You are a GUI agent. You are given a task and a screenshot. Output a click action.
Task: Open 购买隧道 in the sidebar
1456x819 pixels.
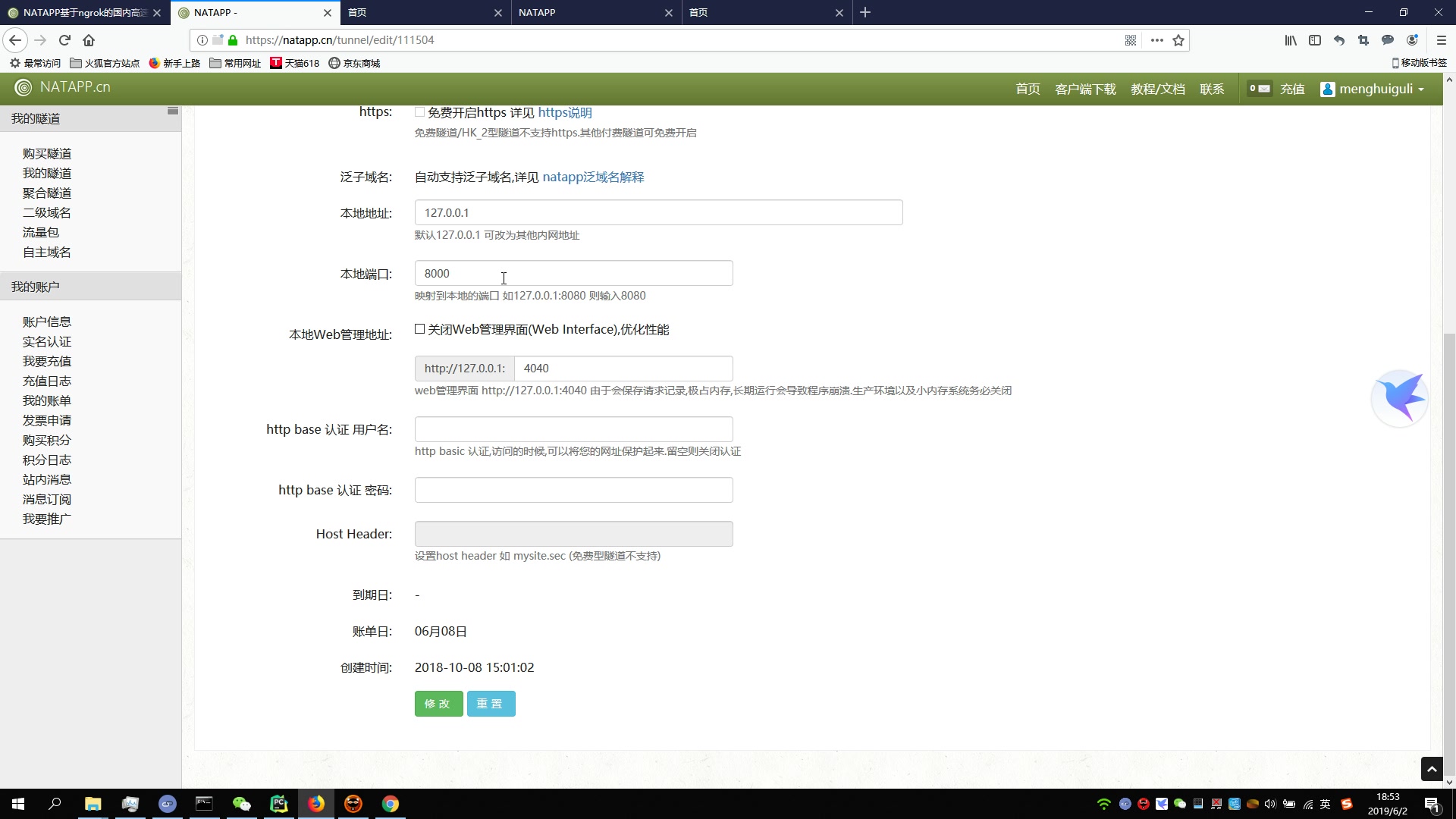coord(47,153)
